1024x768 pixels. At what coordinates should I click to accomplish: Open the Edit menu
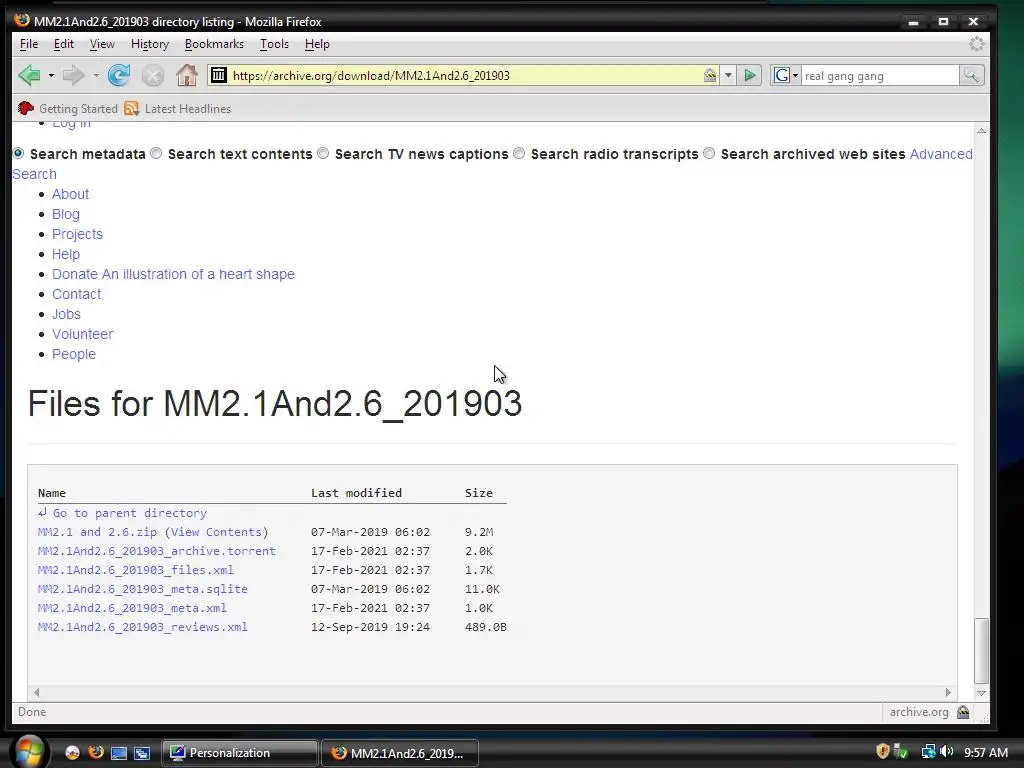click(63, 44)
